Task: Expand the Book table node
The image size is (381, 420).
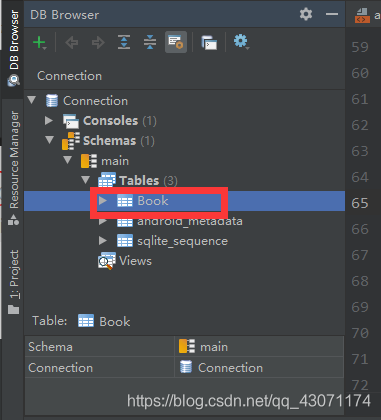Action: 103,200
